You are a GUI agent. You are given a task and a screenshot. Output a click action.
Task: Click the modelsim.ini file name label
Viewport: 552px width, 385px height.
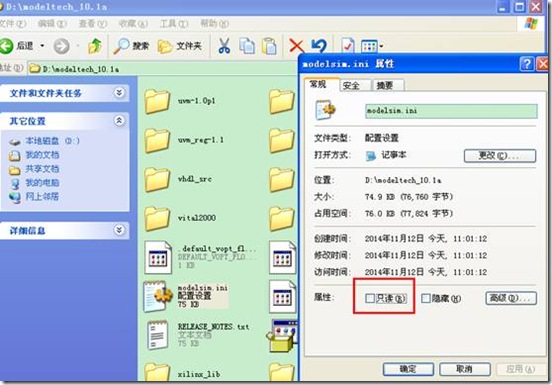[202, 288]
